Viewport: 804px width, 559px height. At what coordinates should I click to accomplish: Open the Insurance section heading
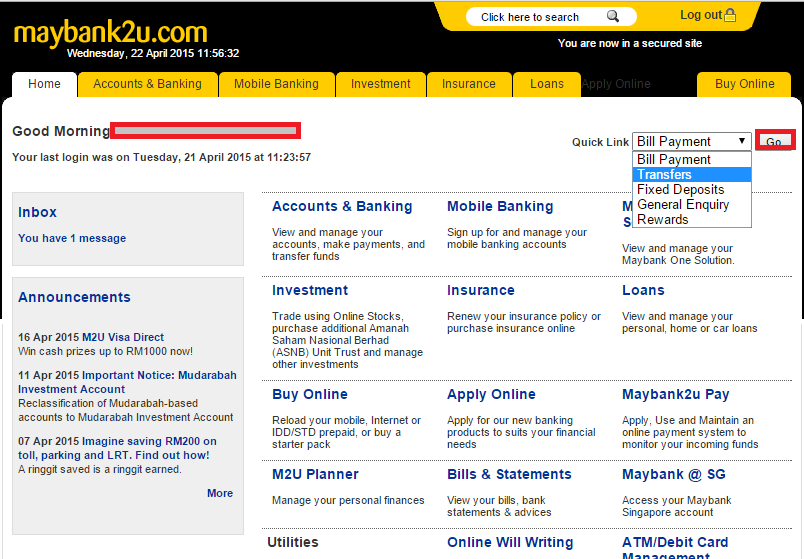pyautogui.click(x=480, y=290)
